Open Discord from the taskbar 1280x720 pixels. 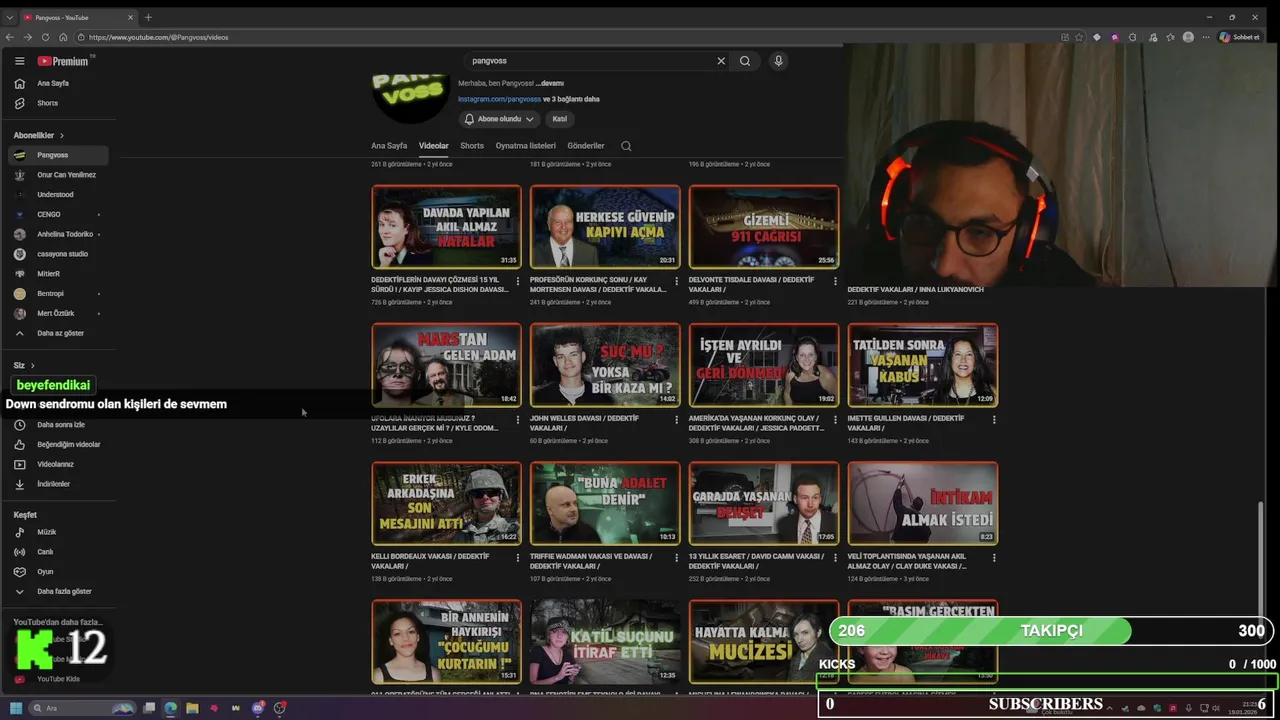pos(258,708)
